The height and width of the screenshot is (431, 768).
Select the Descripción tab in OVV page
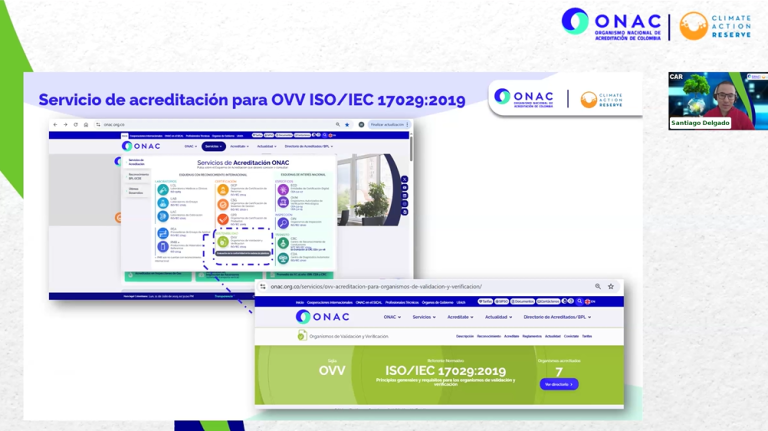click(465, 336)
